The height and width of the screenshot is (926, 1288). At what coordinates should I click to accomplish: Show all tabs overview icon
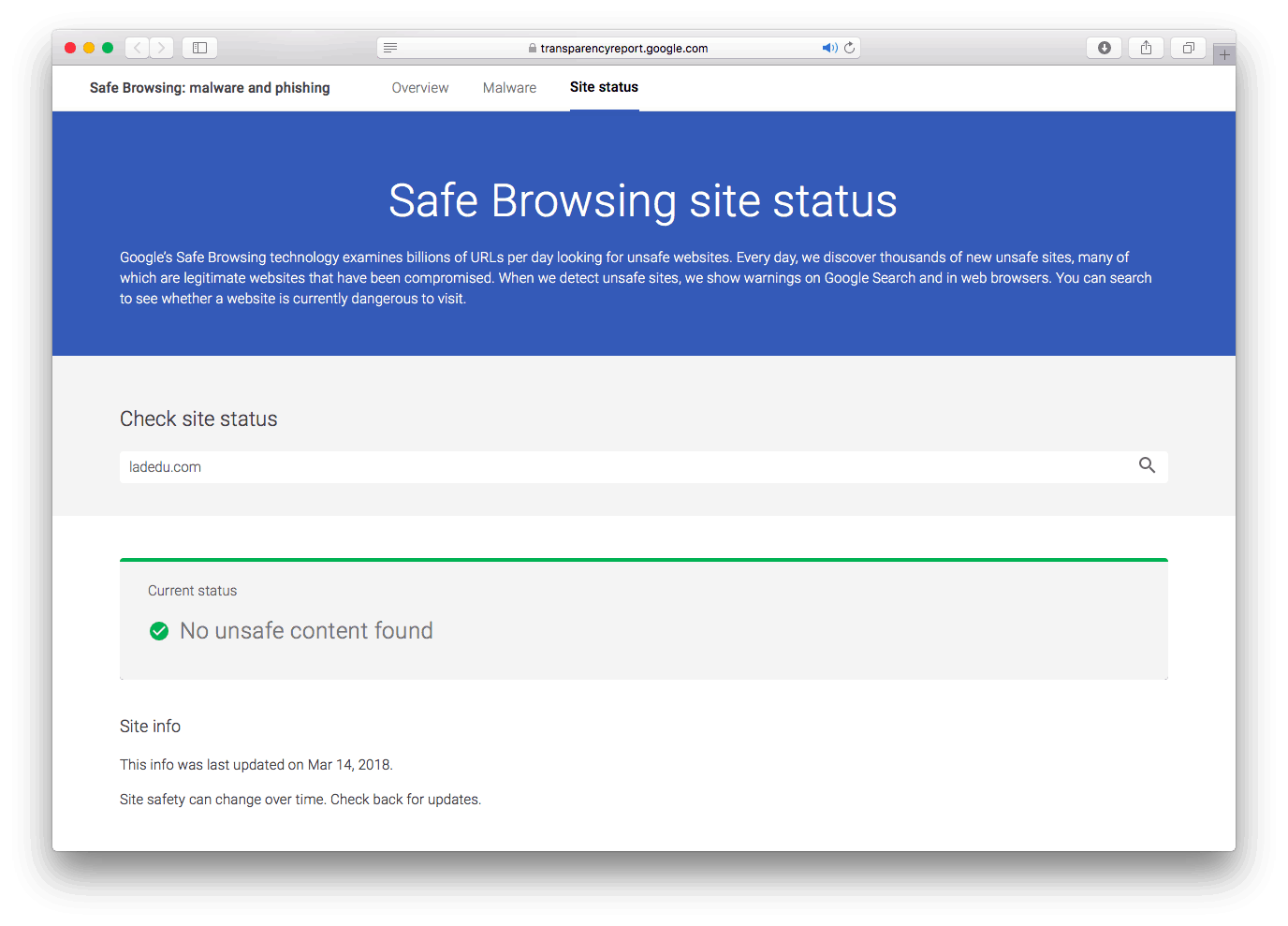tap(1188, 48)
